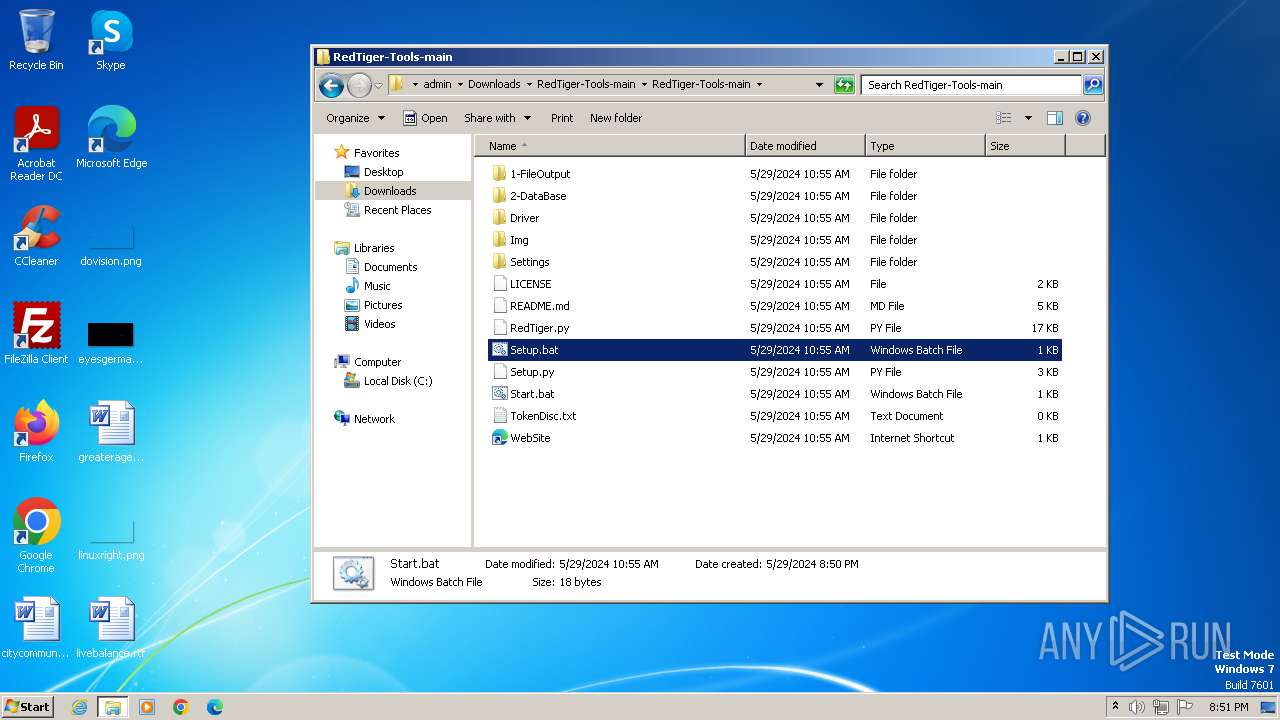Open the address bar history dropdown
The height and width of the screenshot is (720, 1280).
[x=819, y=85]
